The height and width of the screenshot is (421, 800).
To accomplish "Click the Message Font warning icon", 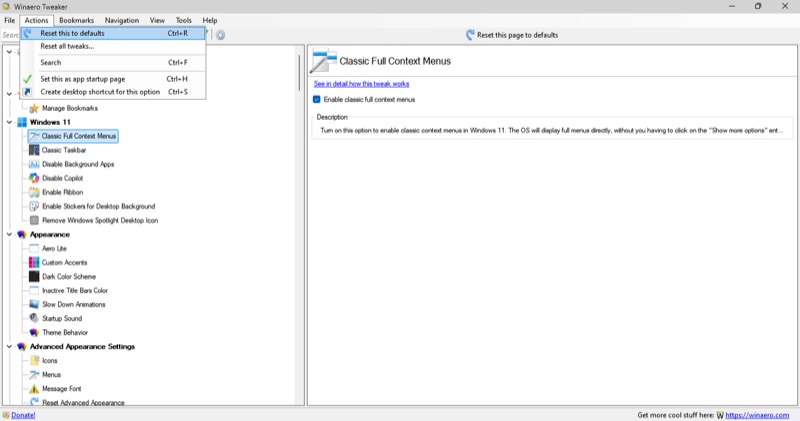I will coord(34,388).
